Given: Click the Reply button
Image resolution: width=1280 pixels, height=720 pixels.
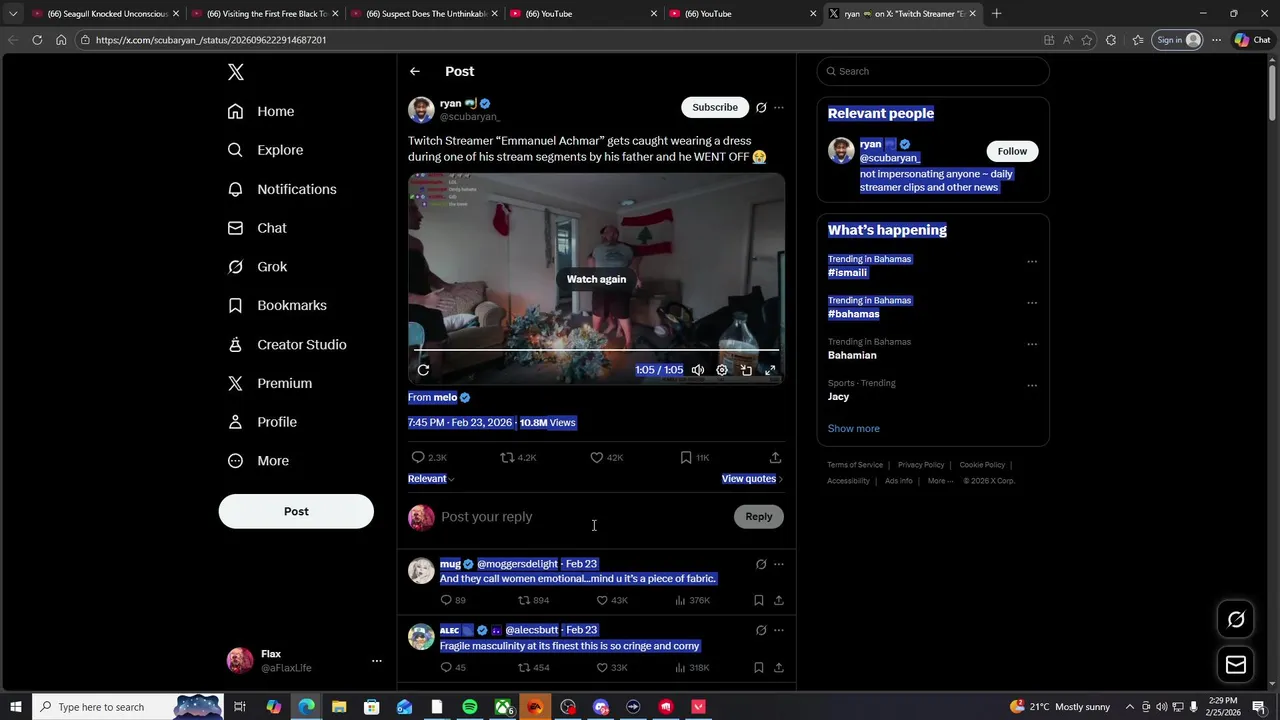Looking at the screenshot, I should coord(759,516).
